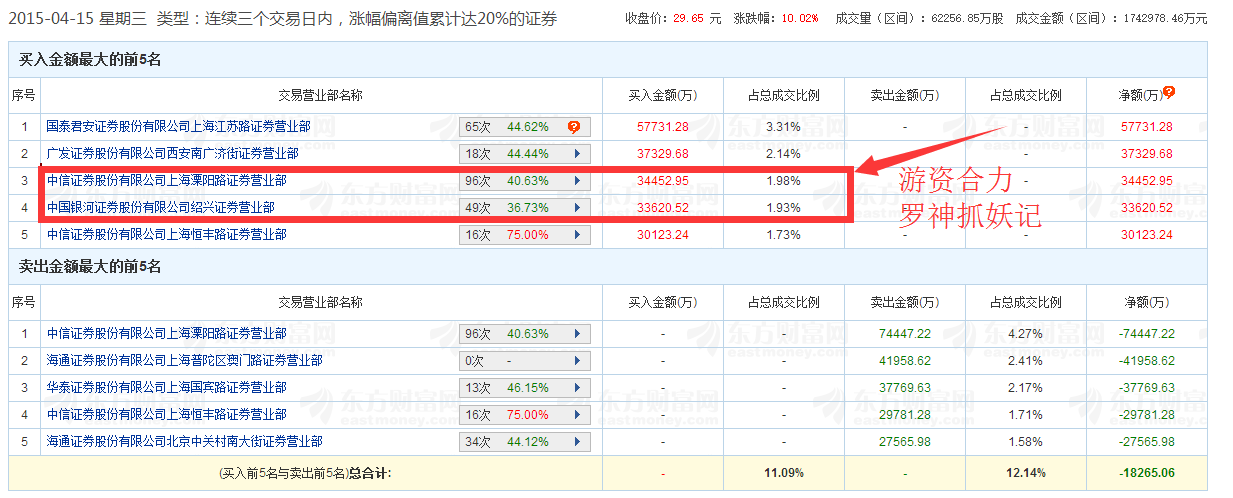Image resolution: width=1233 pixels, height=498 pixels.
Task: Open 中信证券上海溧阳路营业部 in the 卖出 table
Action: [x=166, y=334]
